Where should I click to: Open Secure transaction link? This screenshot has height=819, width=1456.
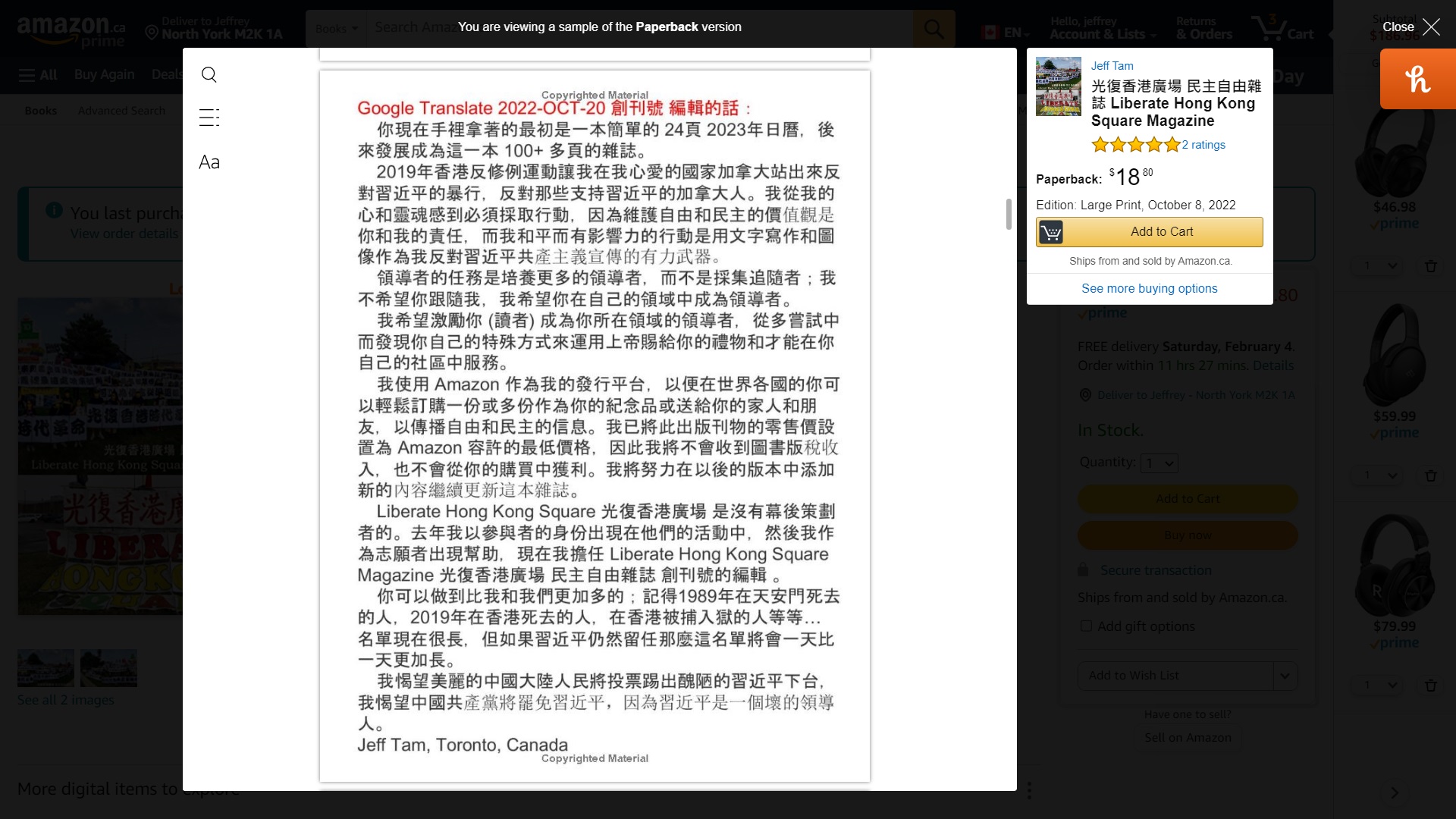click(x=1156, y=570)
